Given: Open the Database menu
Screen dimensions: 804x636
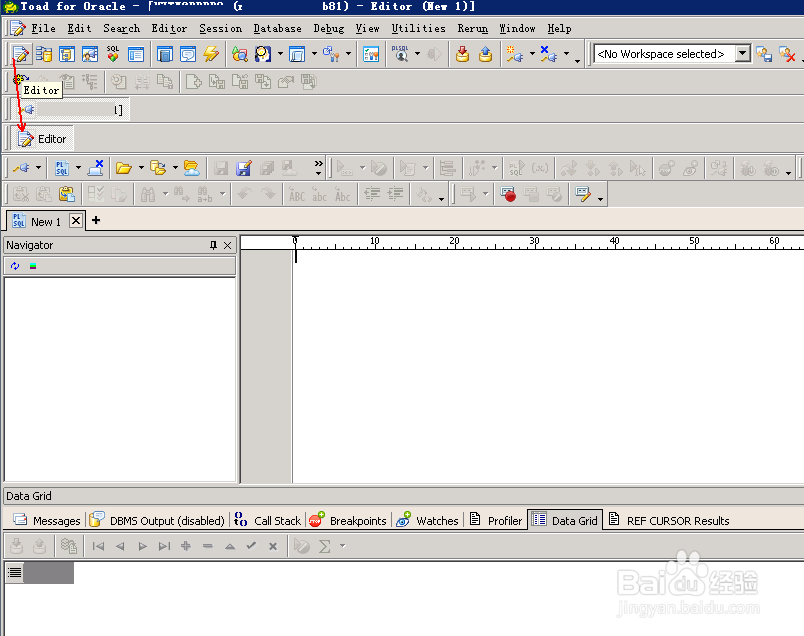Looking at the screenshot, I should coord(277,29).
